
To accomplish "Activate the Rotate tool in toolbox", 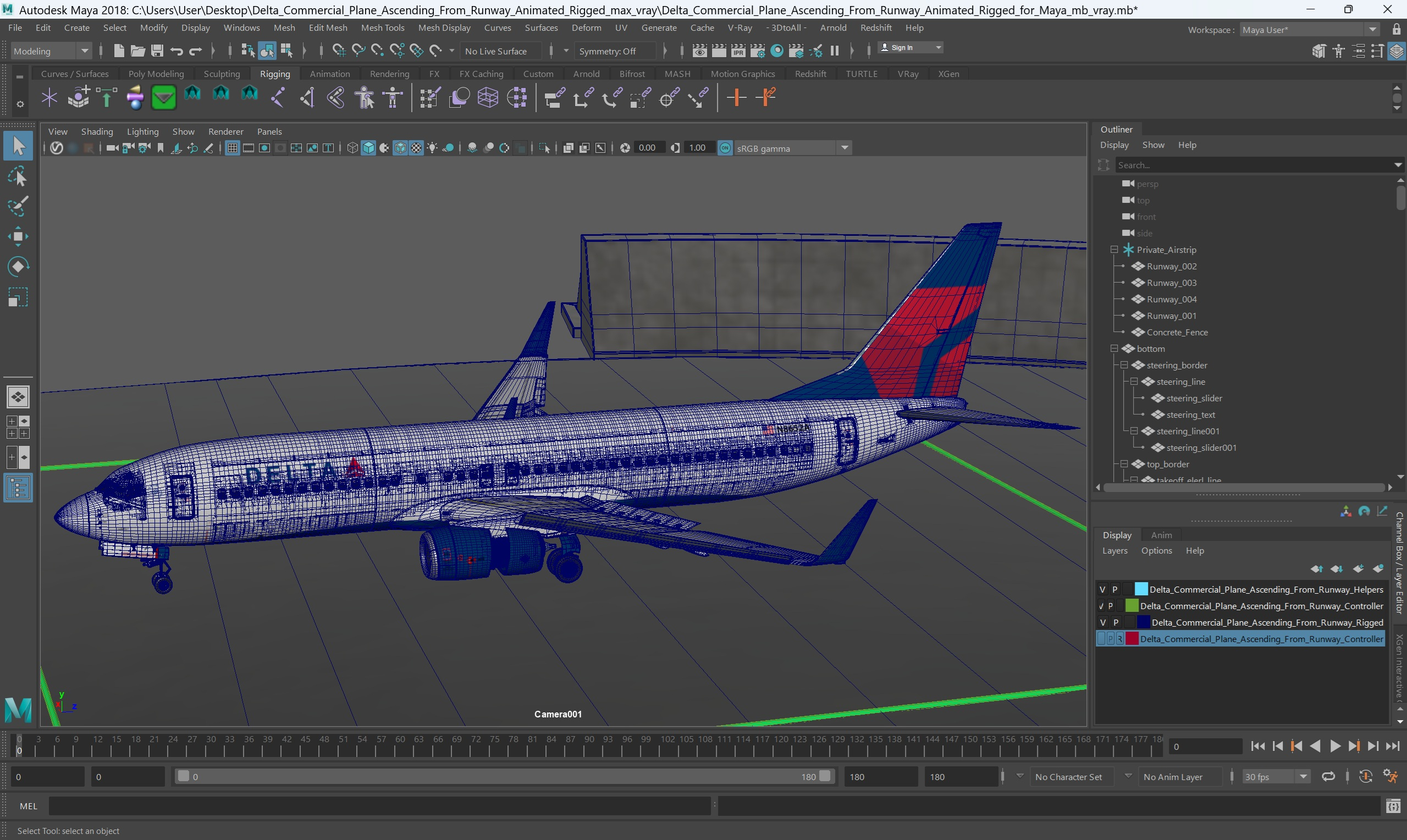I will coord(18,267).
